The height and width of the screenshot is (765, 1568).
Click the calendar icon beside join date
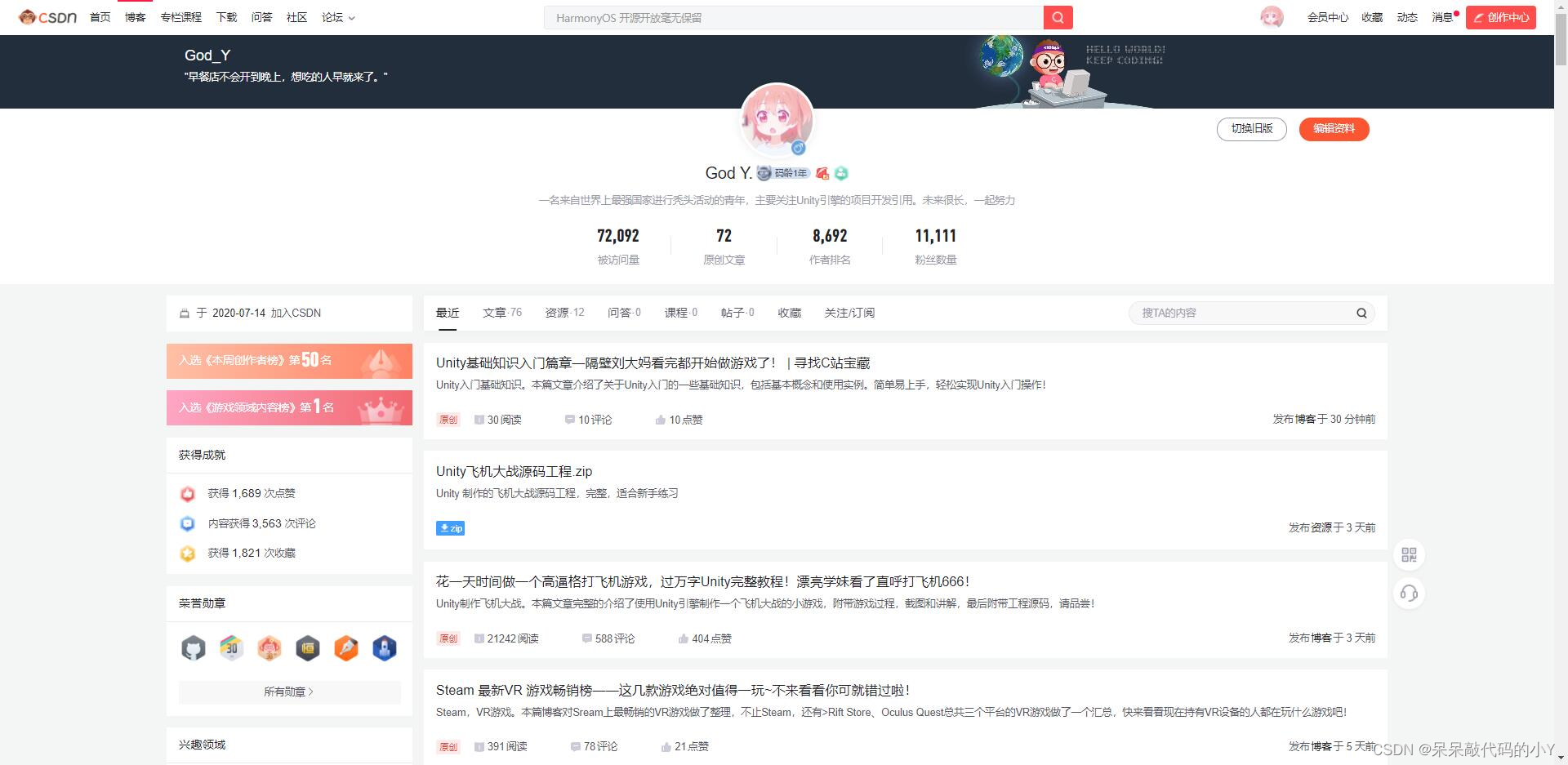185,314
